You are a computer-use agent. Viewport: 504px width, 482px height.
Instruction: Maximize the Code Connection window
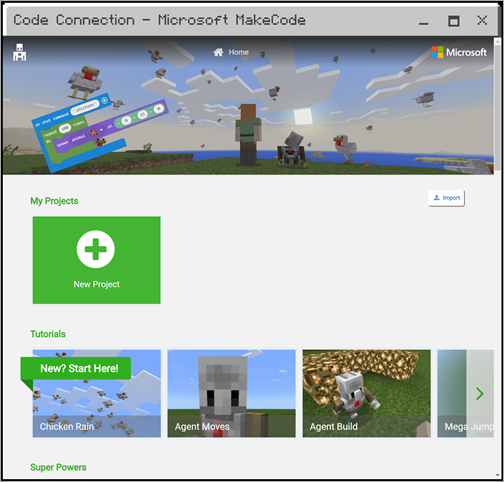pos(453,21)
